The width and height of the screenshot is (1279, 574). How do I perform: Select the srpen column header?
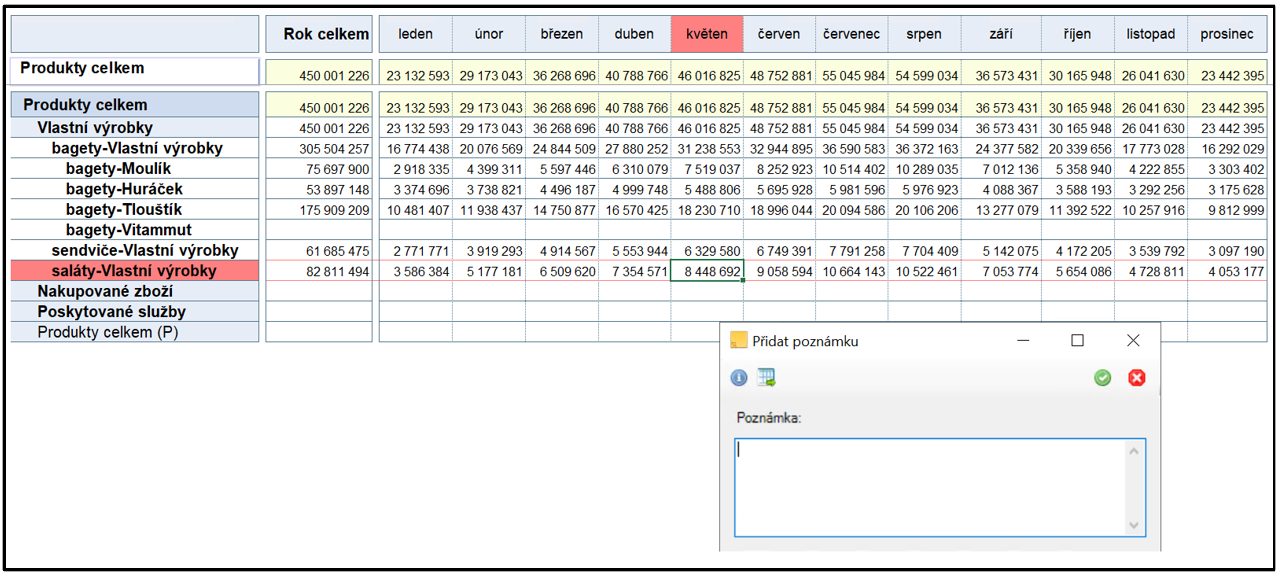924,34
